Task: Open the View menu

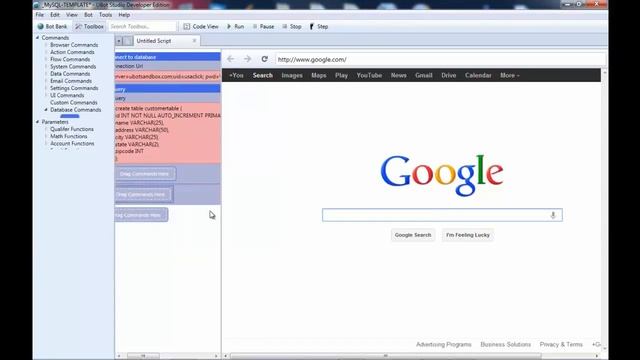Action: point(72,15)
